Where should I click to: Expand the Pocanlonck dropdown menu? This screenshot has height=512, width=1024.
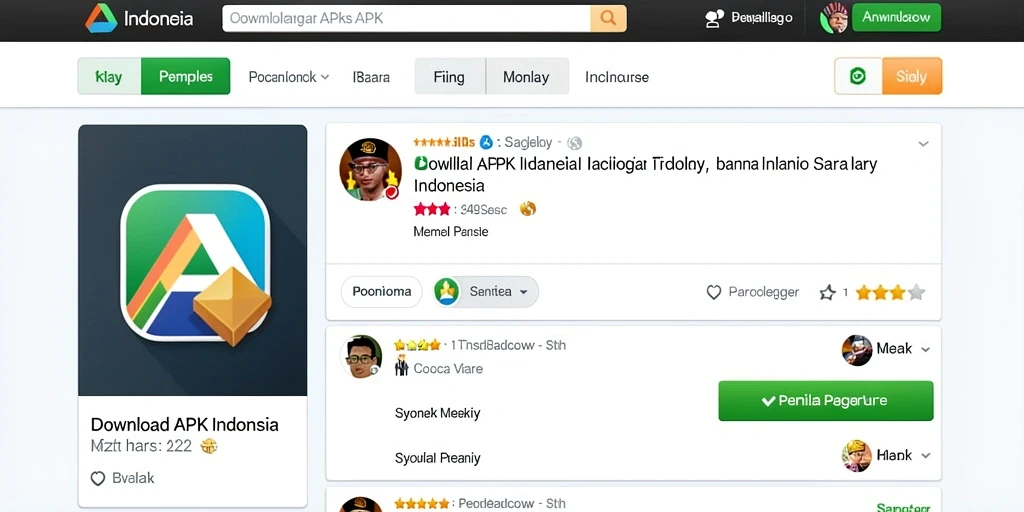(x=289, y=77)
